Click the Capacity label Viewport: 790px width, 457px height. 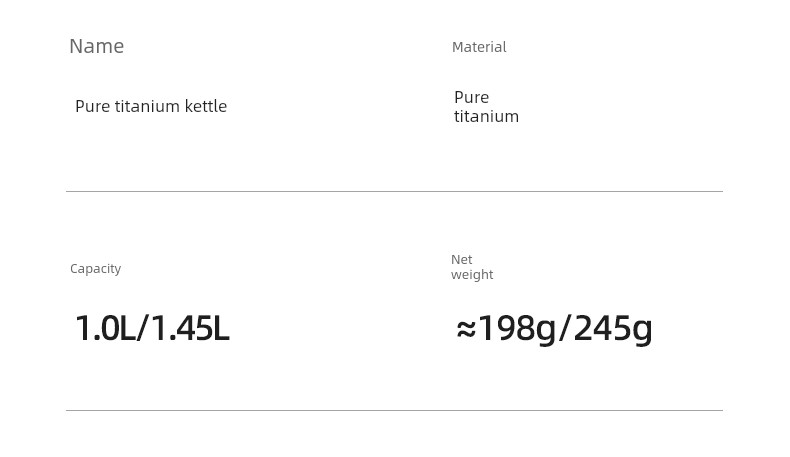(x=96, y=269)
